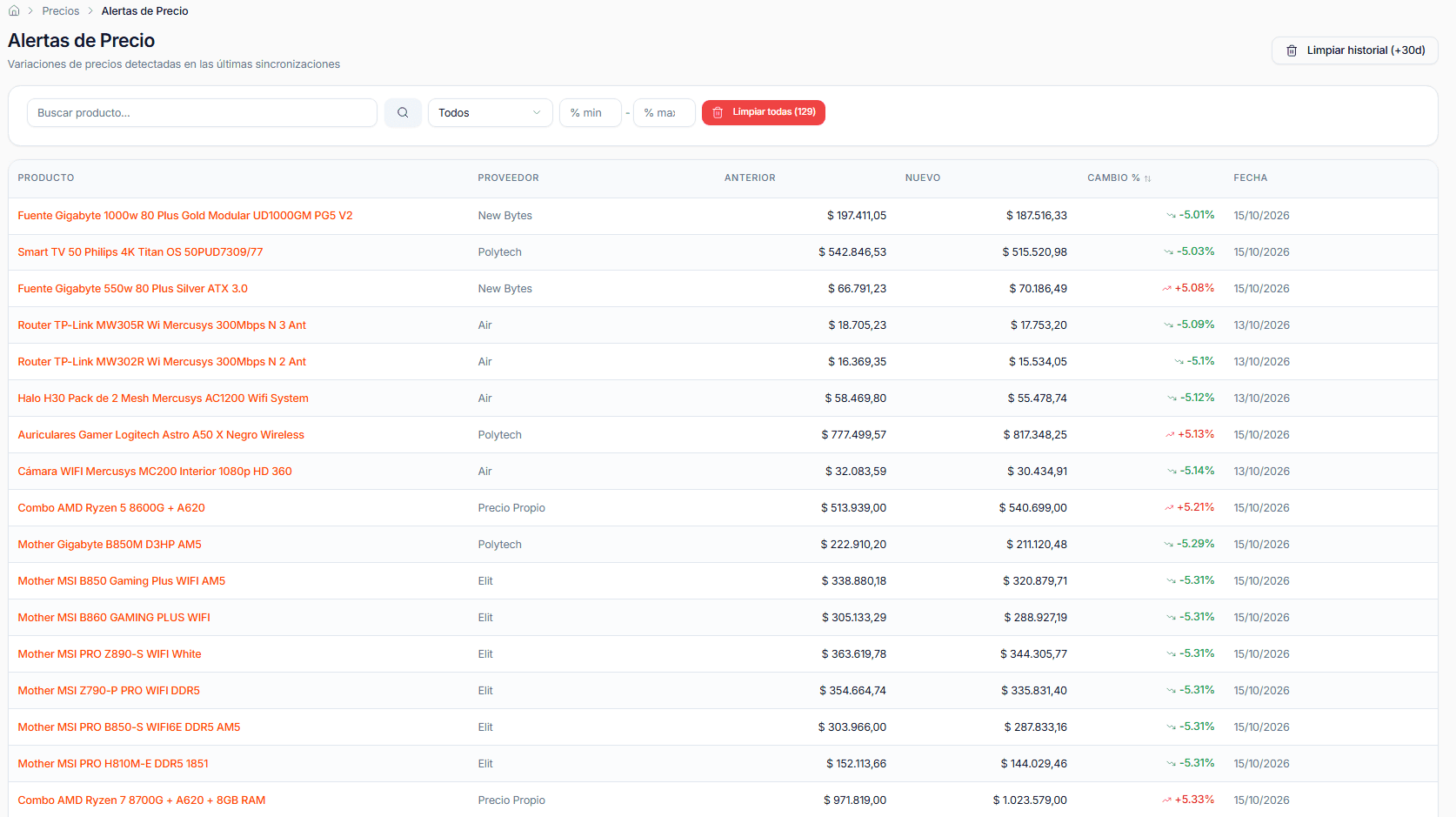The image size is (1456, 817).
Task: Open Mother MSI B860 GAMING PLUS WIFI link
Action: (114, 618)
